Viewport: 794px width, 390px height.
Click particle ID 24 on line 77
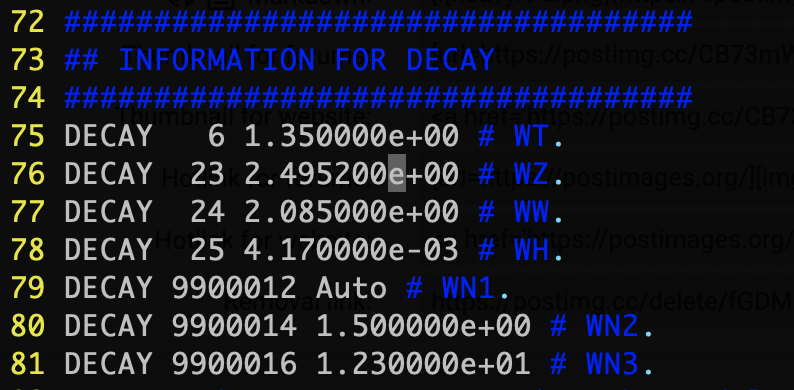pos(208,211)
